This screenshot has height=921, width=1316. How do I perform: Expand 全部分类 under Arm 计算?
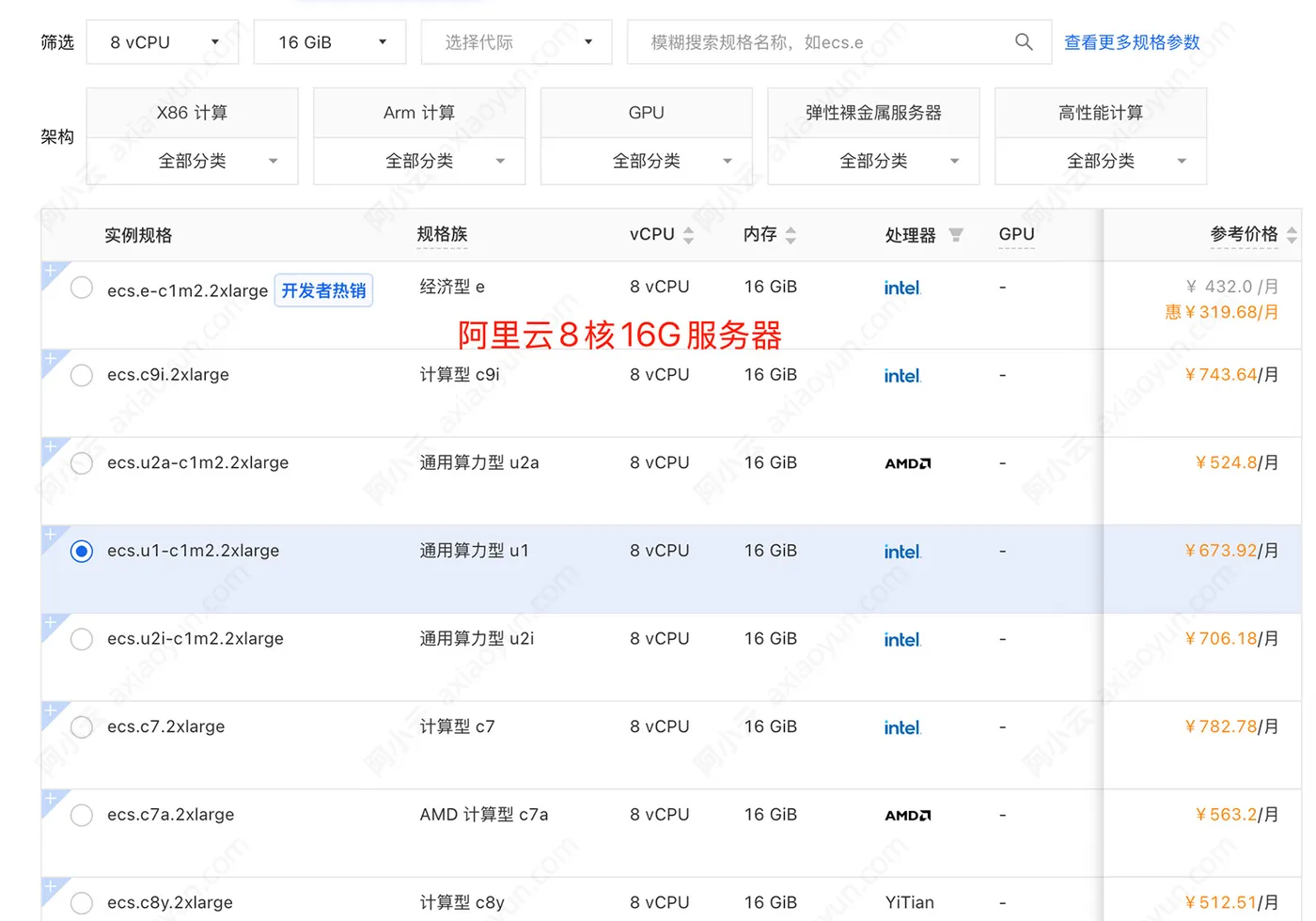click(419, 161)
